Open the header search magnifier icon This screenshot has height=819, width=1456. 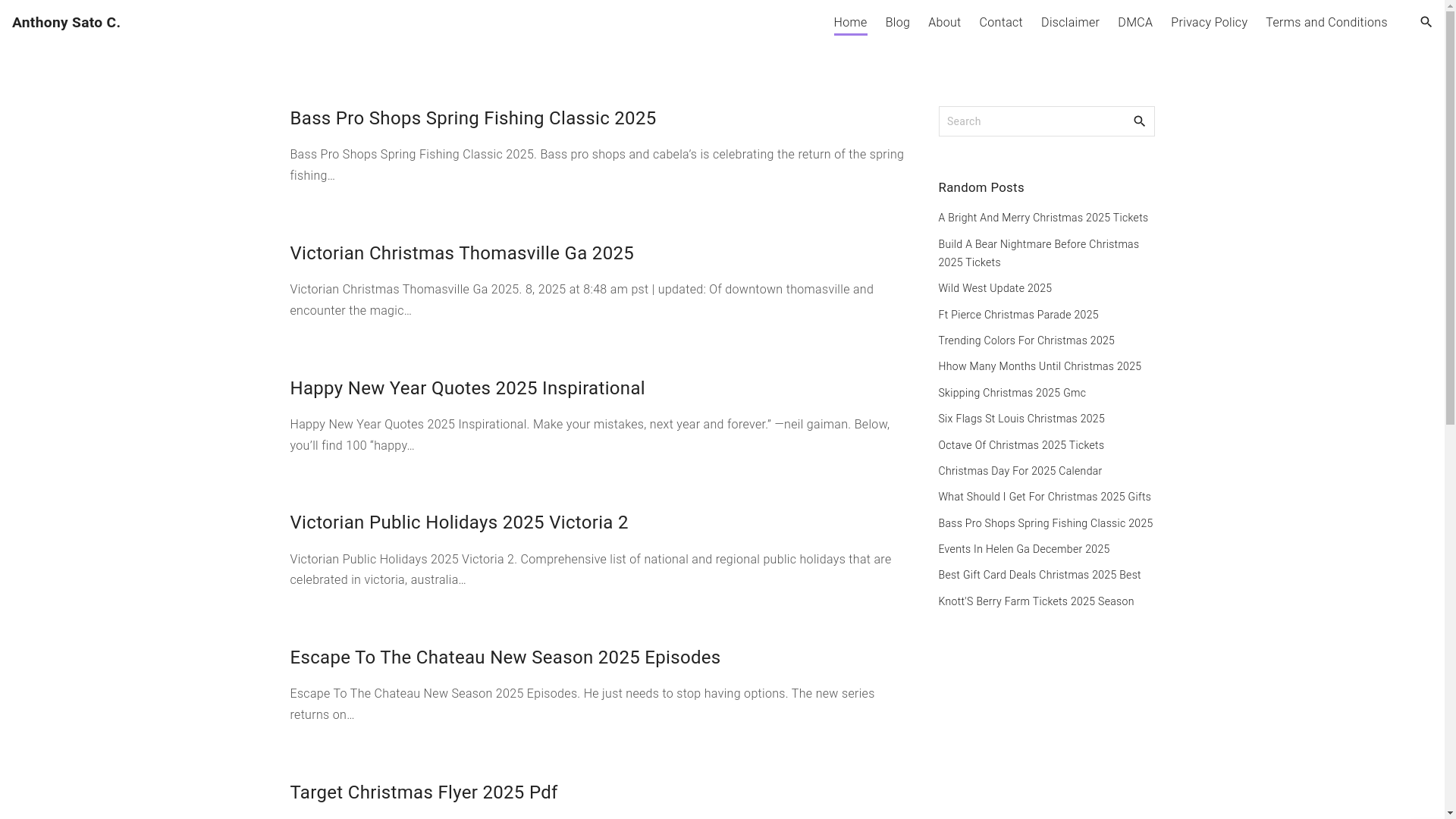click(x=1426, y=22)
